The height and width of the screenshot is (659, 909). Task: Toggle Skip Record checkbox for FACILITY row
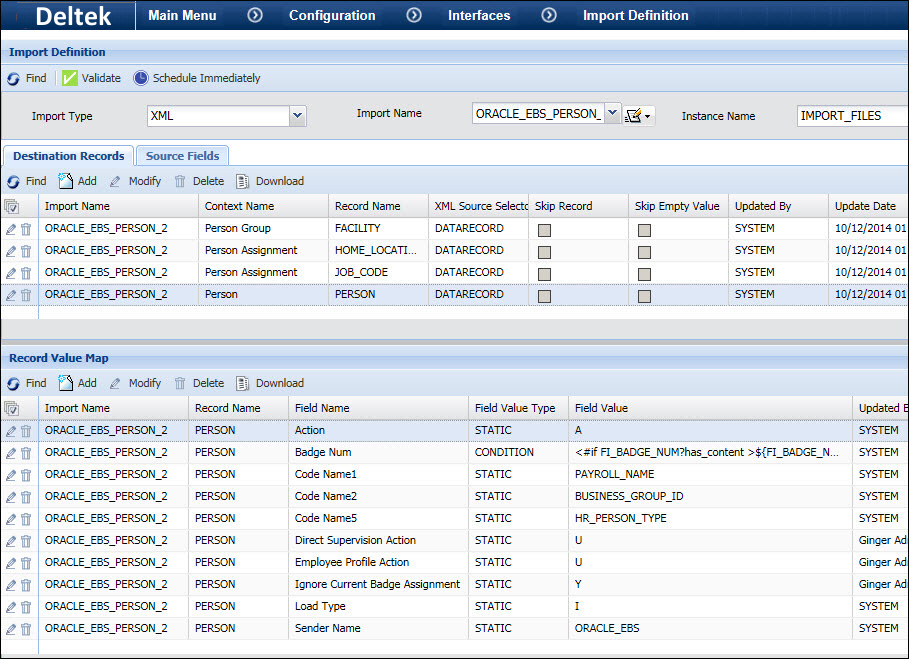(544, 230)
